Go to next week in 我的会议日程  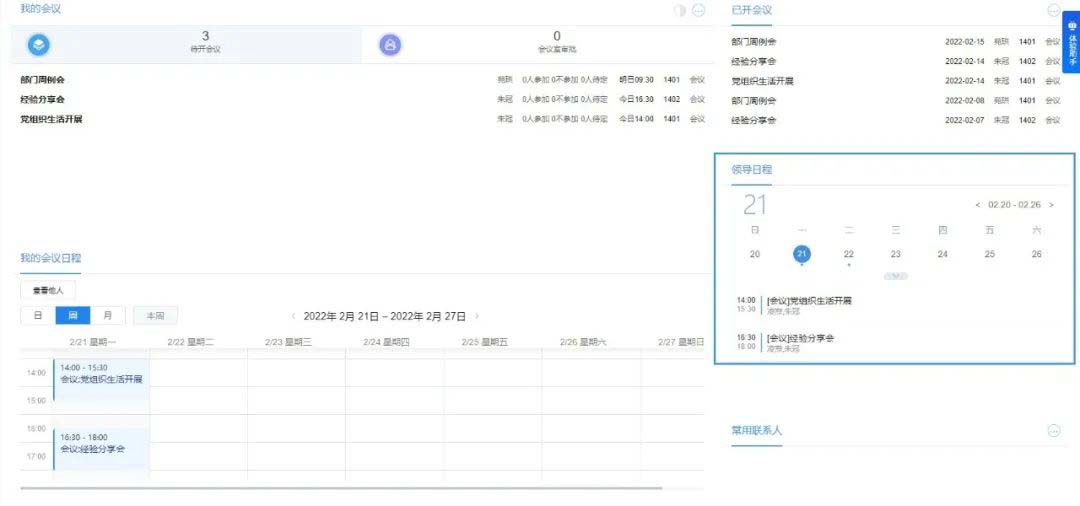click(x=477, y=316)
